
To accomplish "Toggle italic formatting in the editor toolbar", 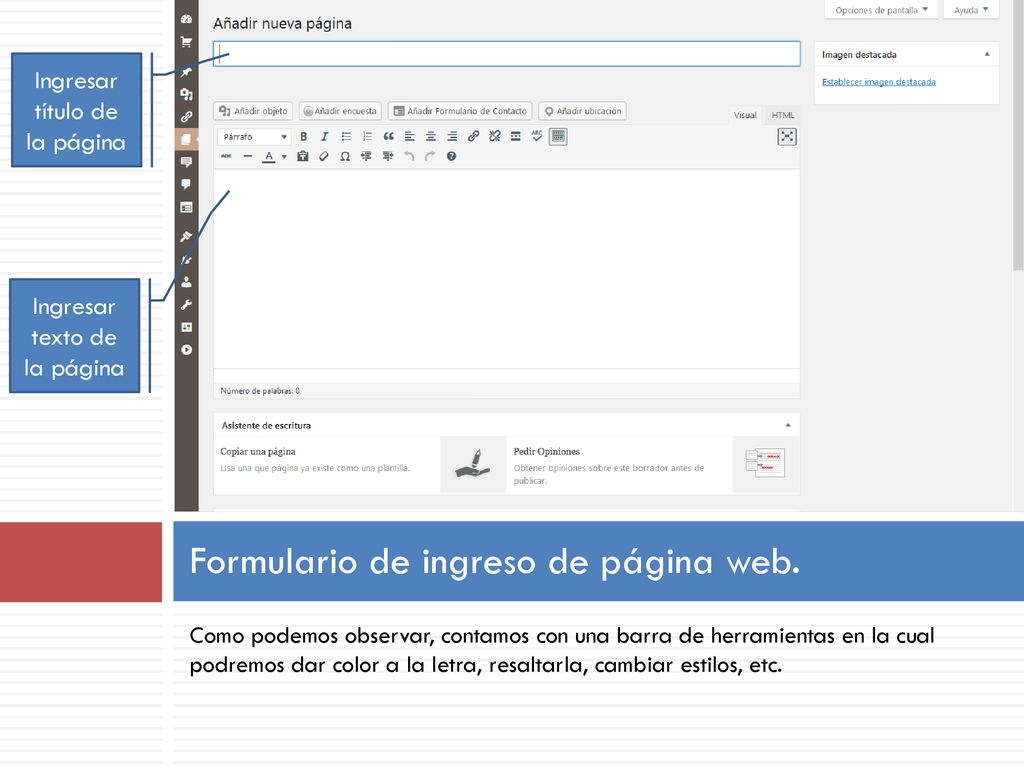I will 324,136.
